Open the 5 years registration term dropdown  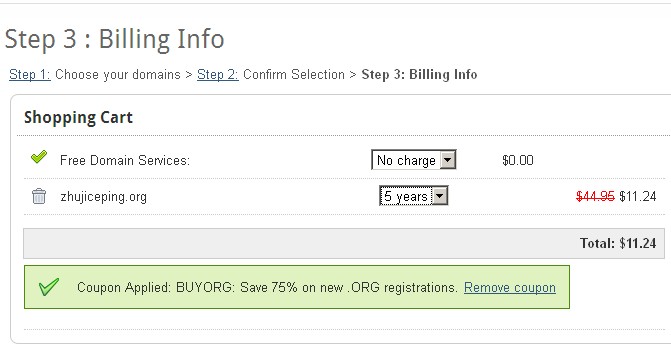pos(413,196)
